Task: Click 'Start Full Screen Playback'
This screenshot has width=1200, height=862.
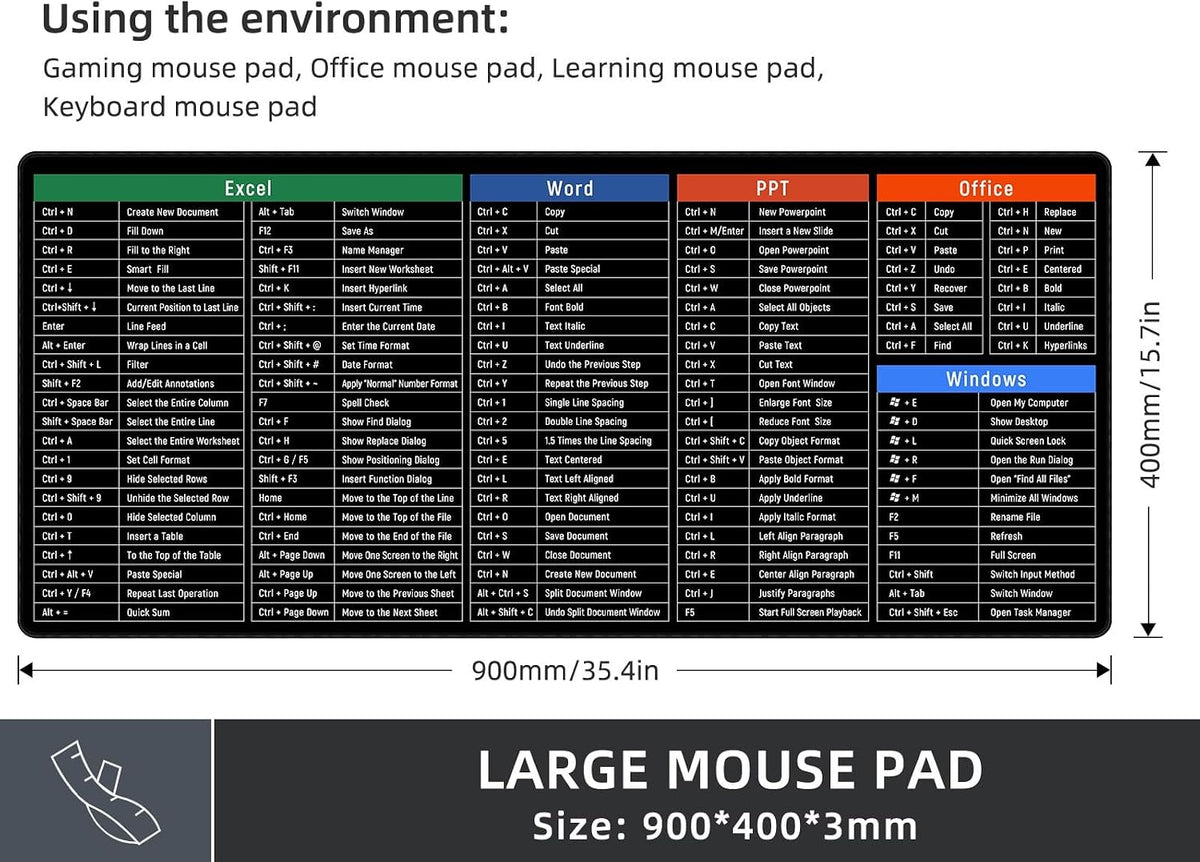Action: click(x=810, y=613)
